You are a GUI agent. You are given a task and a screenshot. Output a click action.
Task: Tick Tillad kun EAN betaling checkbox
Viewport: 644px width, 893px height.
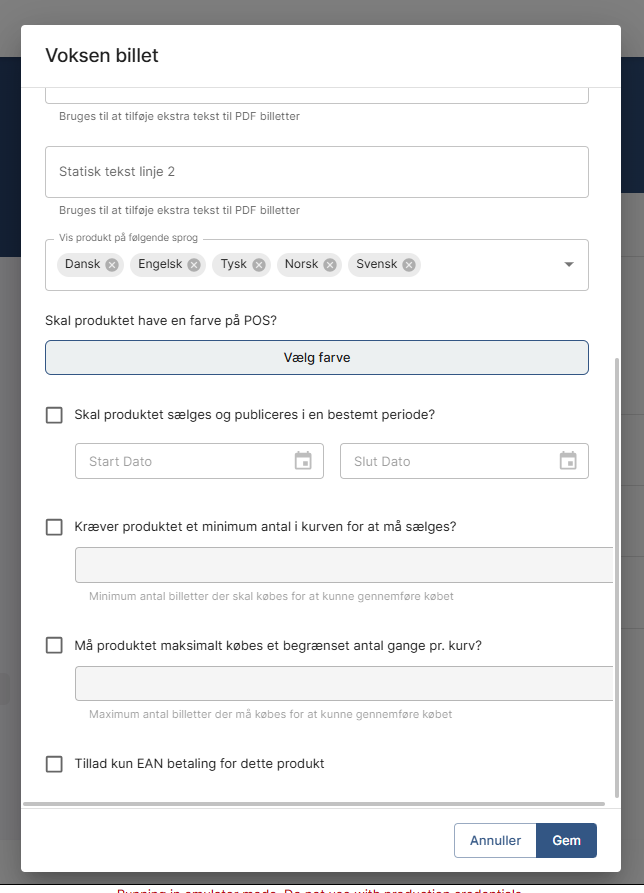click(x=54, y=764)
